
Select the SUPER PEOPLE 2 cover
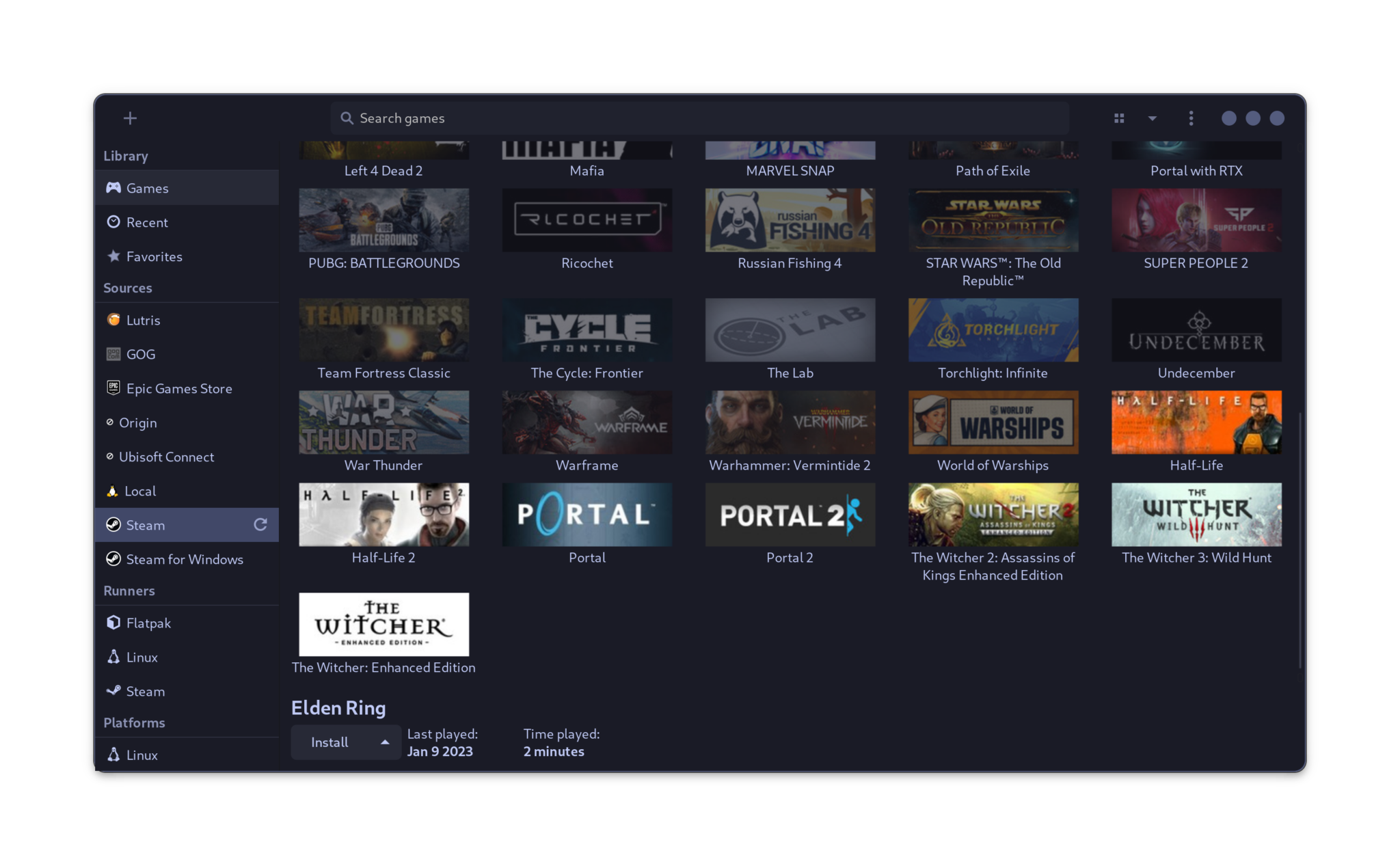coord(1196,220)
